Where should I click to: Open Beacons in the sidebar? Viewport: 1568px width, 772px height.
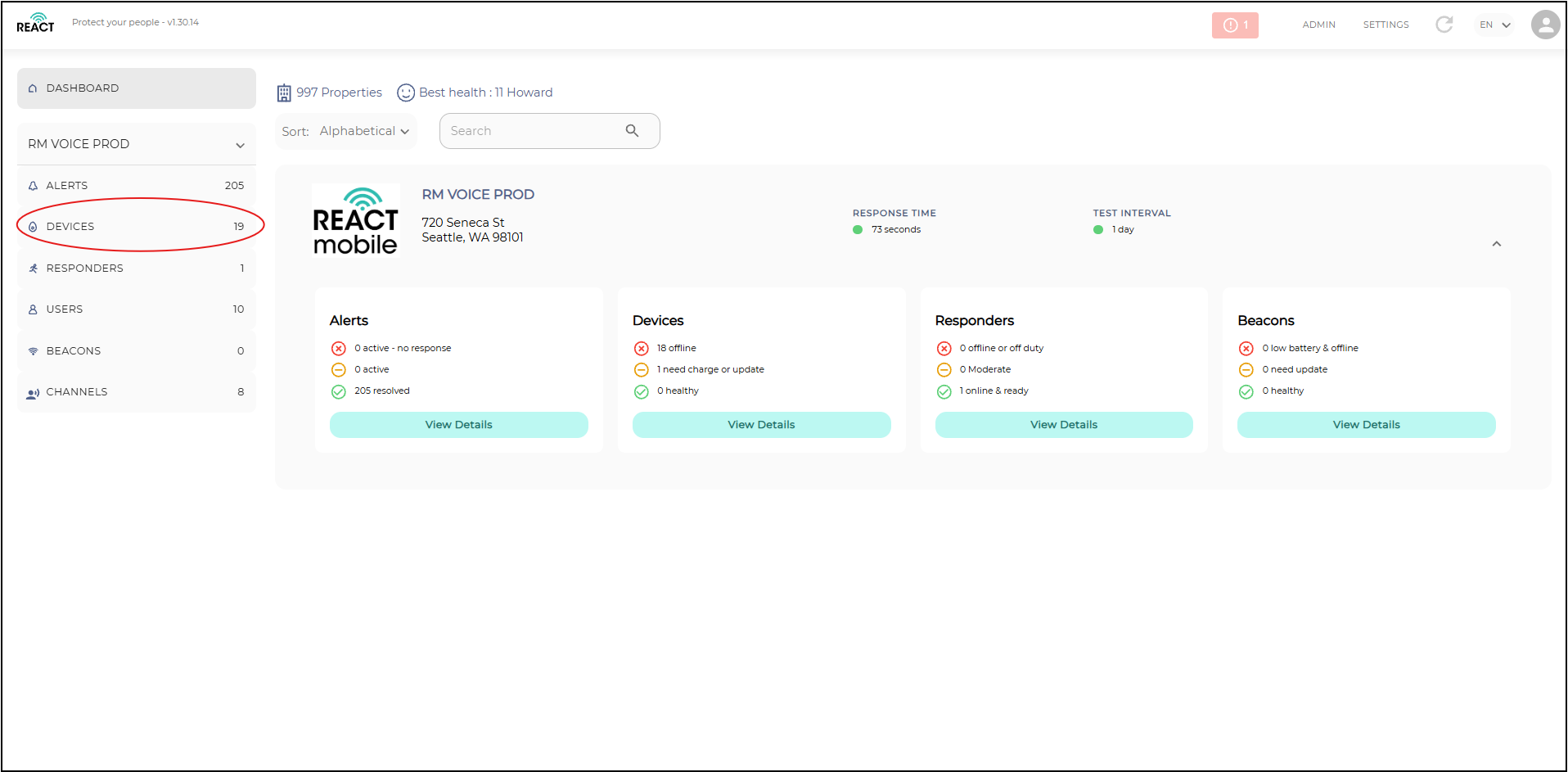(137, 351)
